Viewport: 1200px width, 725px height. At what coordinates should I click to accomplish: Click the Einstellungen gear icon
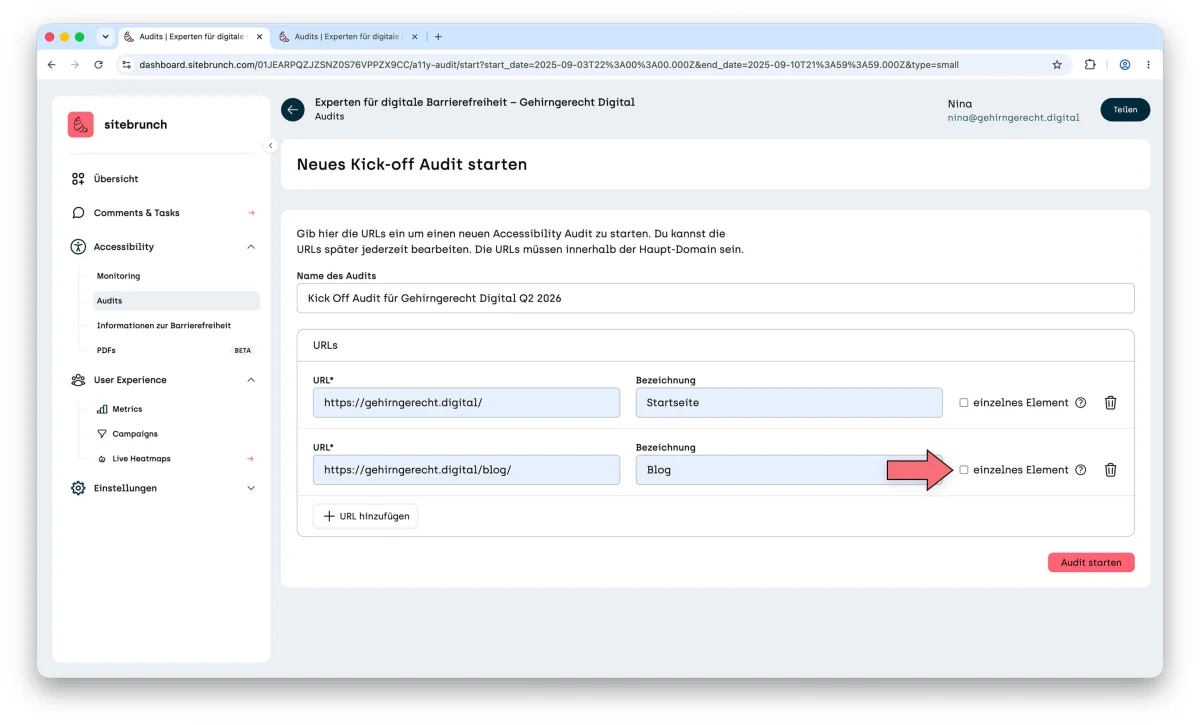pyautogui.click(x=78, y=488)
